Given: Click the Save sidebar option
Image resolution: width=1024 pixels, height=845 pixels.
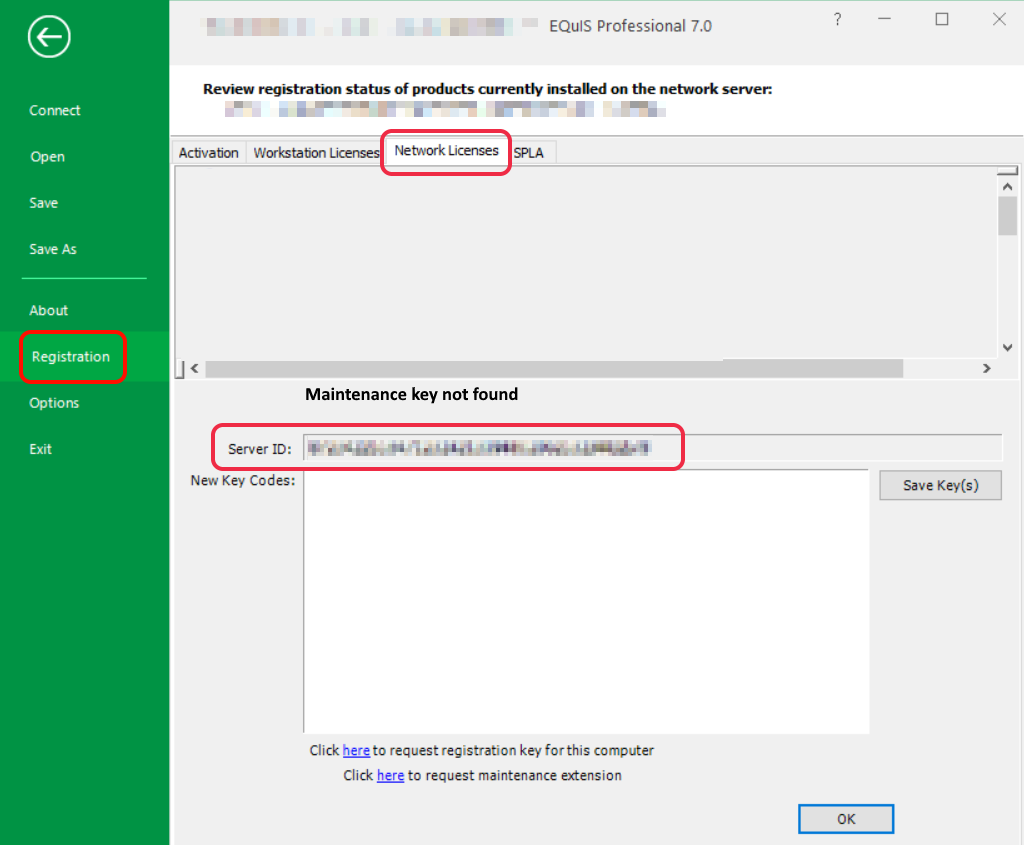Looking at the screenshot, I should (x=43, y=203).
